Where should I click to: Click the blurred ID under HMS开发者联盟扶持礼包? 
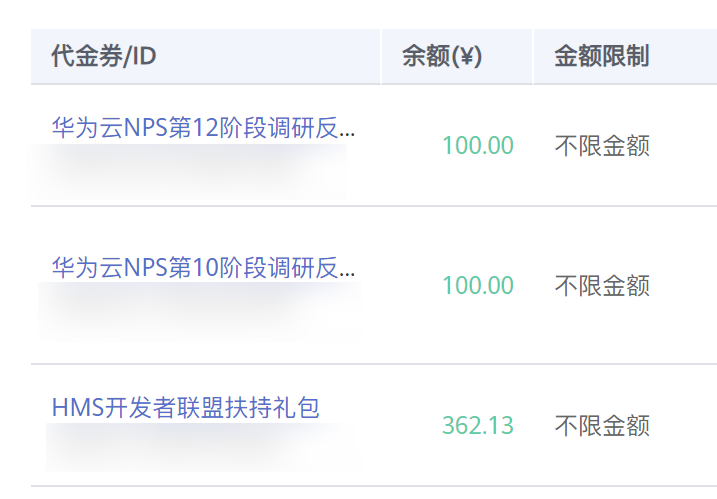200,447
